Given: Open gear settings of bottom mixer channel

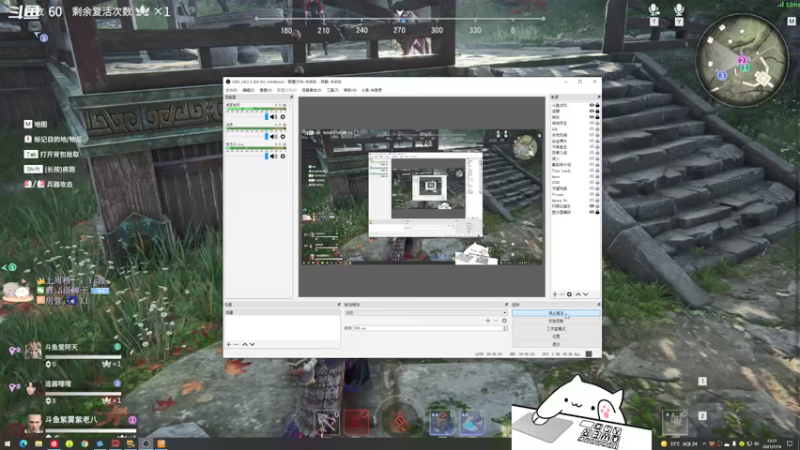Looking at the screenshot, I should click(x=283, y=156).
